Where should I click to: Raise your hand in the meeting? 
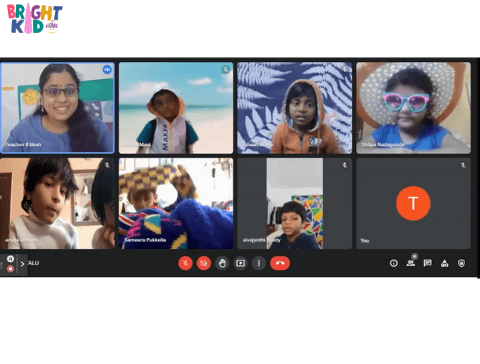pos(222,263)
